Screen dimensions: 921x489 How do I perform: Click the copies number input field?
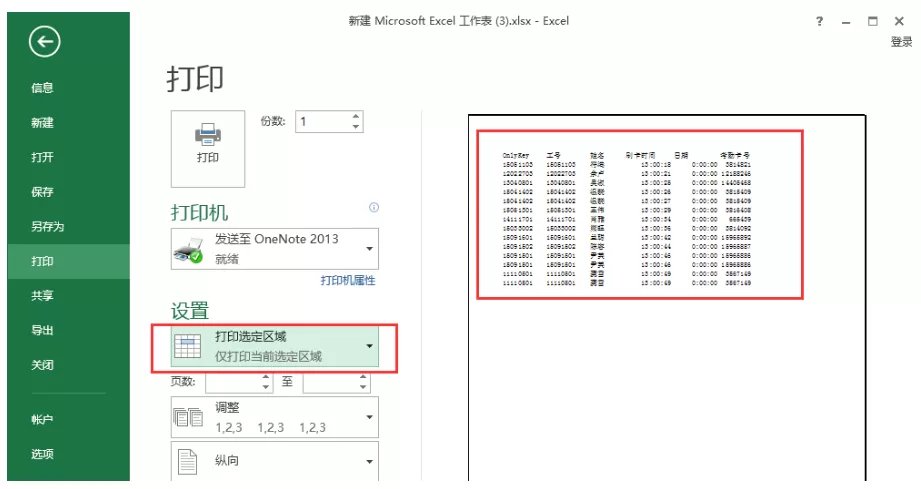[323, 122]
